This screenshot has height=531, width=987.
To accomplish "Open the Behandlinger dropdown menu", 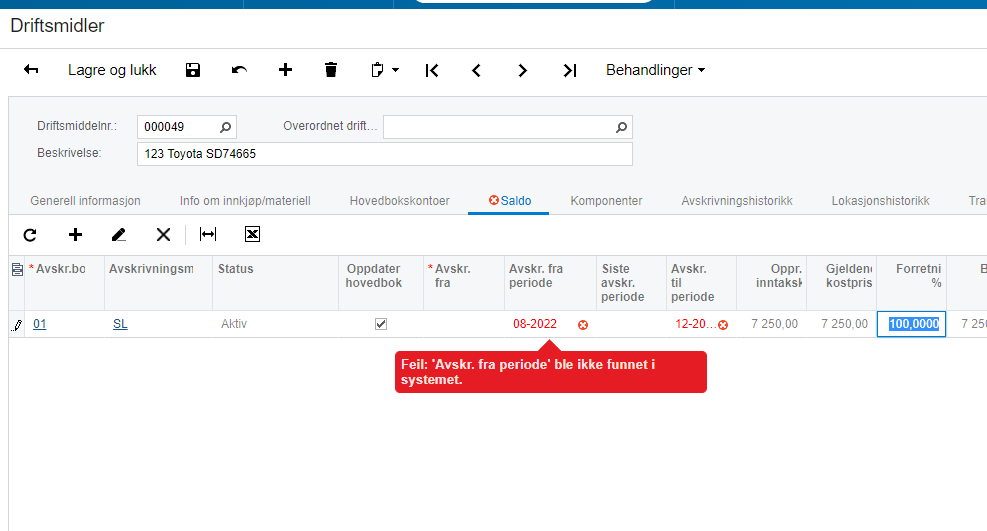I will point(655,70).
